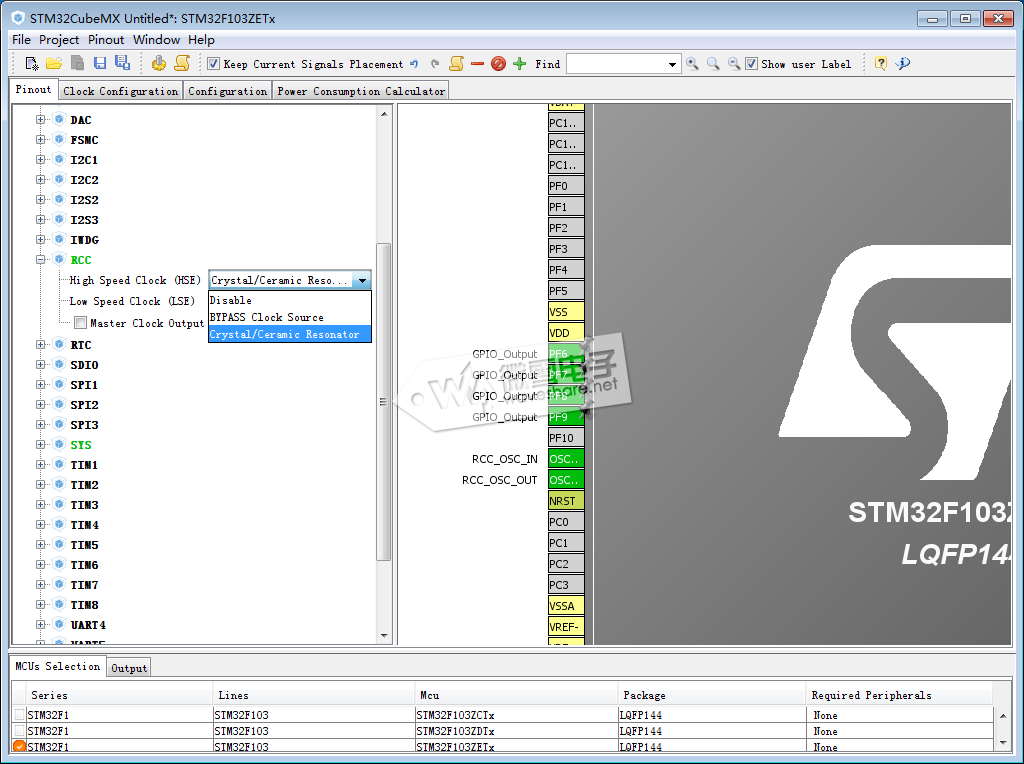Click the PF10 pin on the chip

[x=566, y=438]
